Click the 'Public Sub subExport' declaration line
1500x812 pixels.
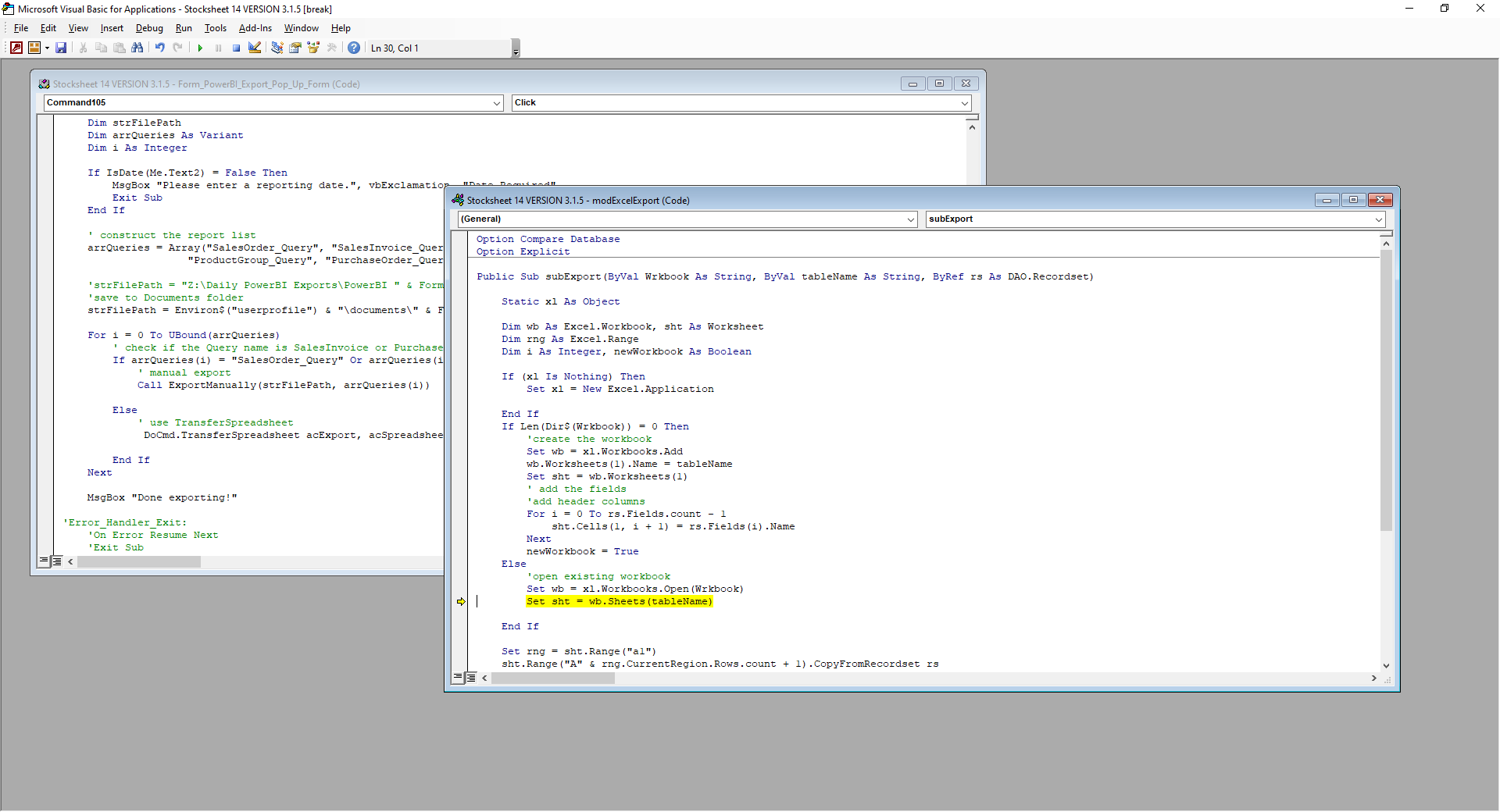pos(785,276)
